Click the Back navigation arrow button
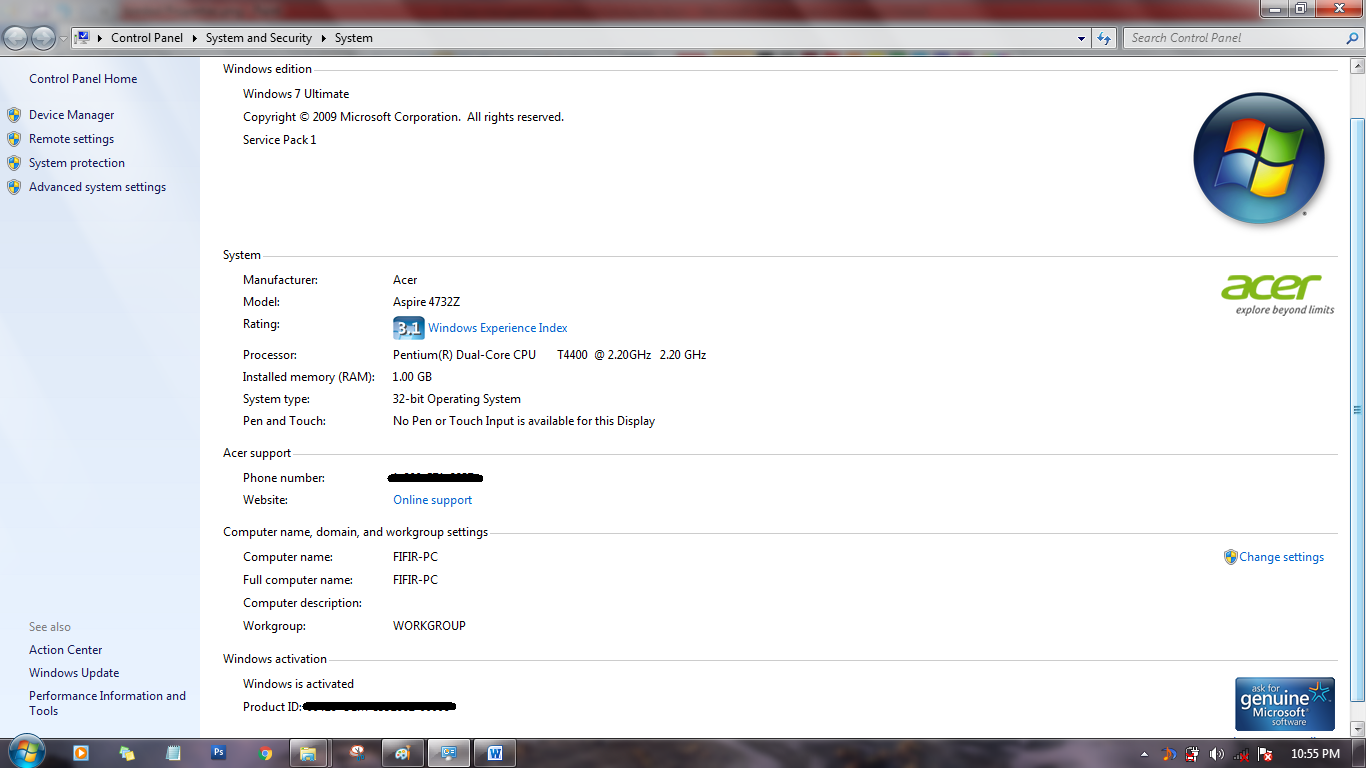Screen dimensions: 1366x768 coord(16,38)
